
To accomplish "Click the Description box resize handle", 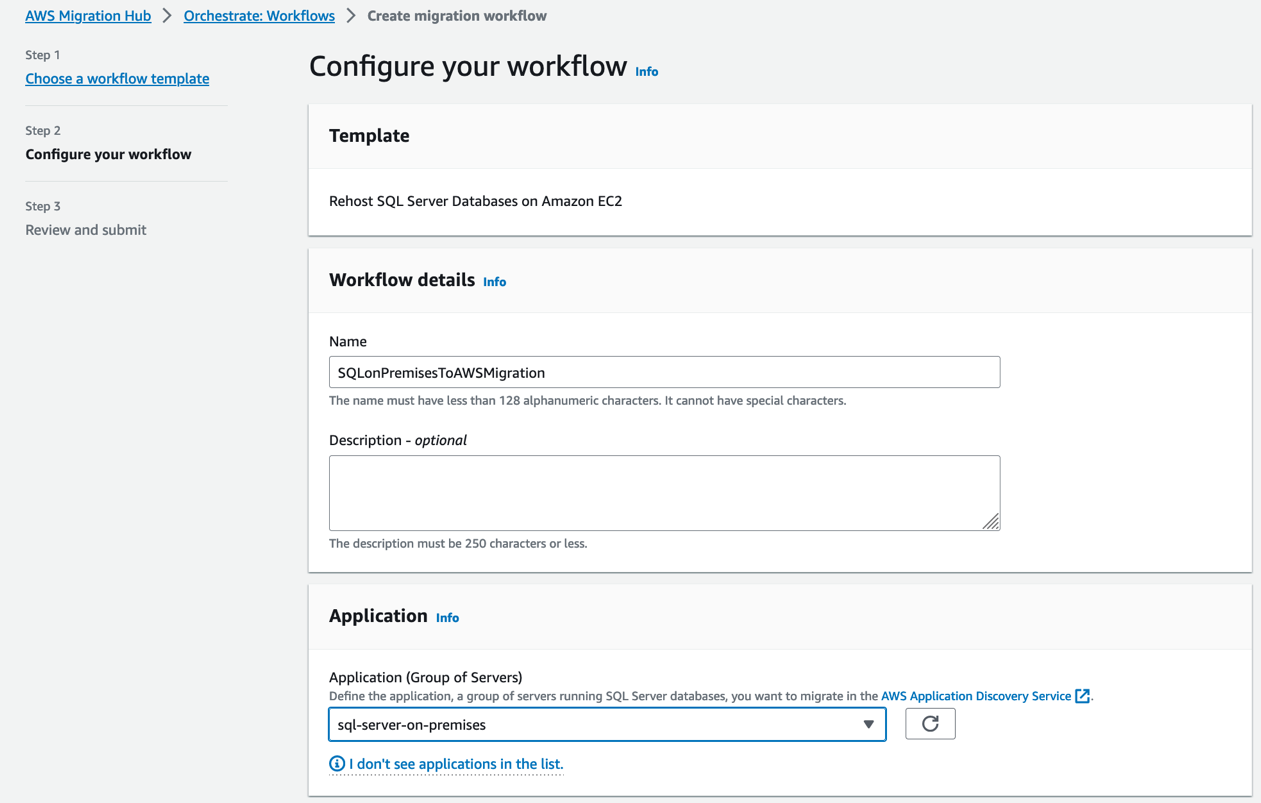I will 990,521.
